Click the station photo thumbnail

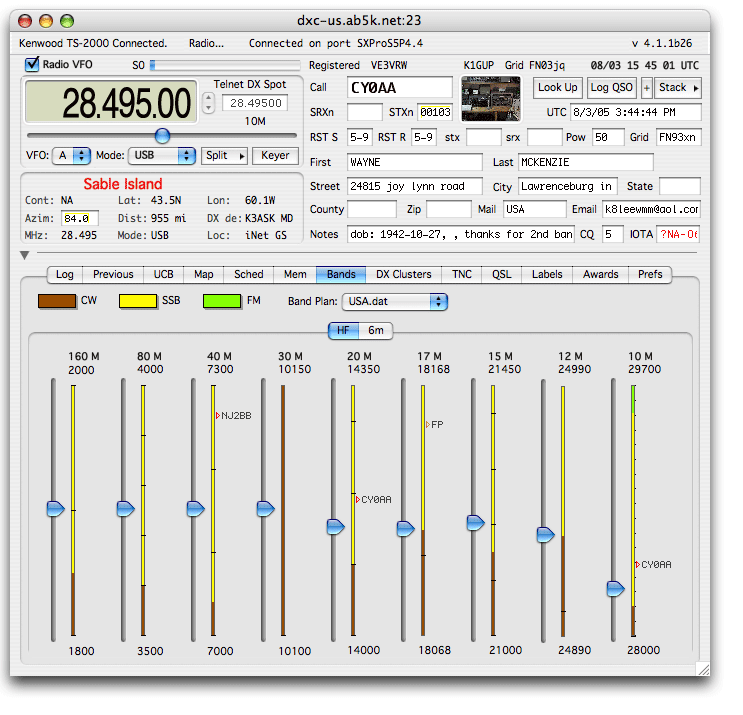point(492,98)
